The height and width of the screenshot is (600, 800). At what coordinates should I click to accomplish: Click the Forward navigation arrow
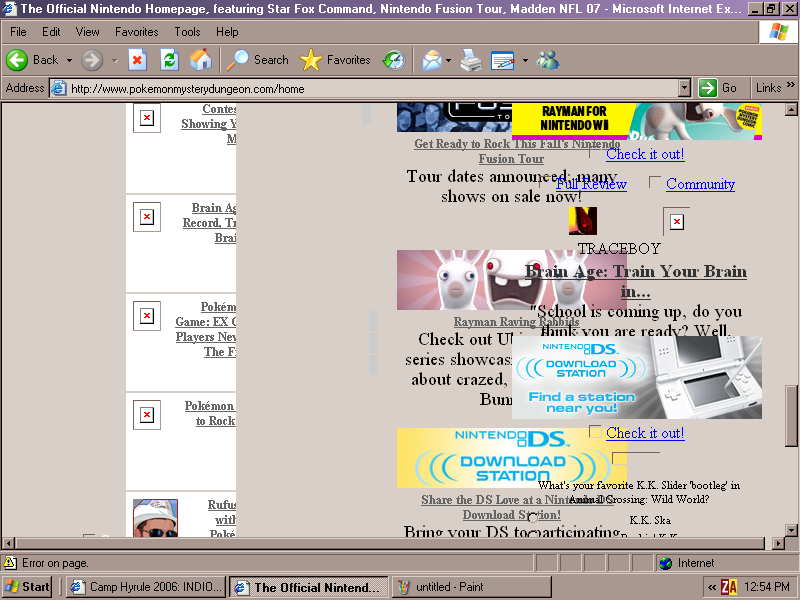(x=92, y=60)
